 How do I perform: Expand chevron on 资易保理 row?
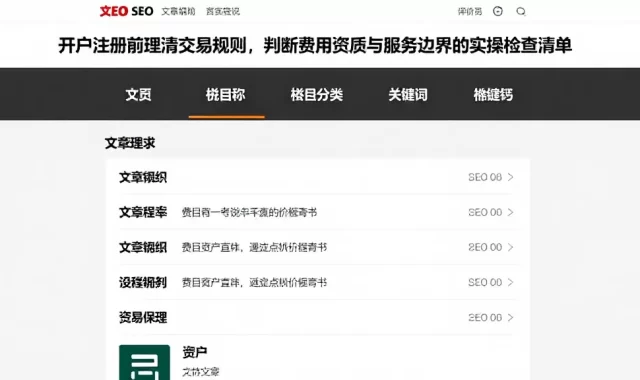click(x=510, y=318)
